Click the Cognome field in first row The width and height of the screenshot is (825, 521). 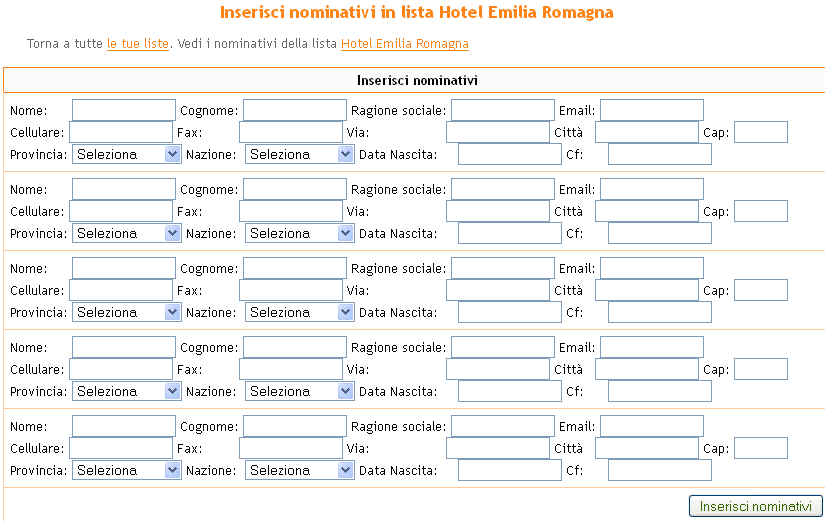point(294,110)
